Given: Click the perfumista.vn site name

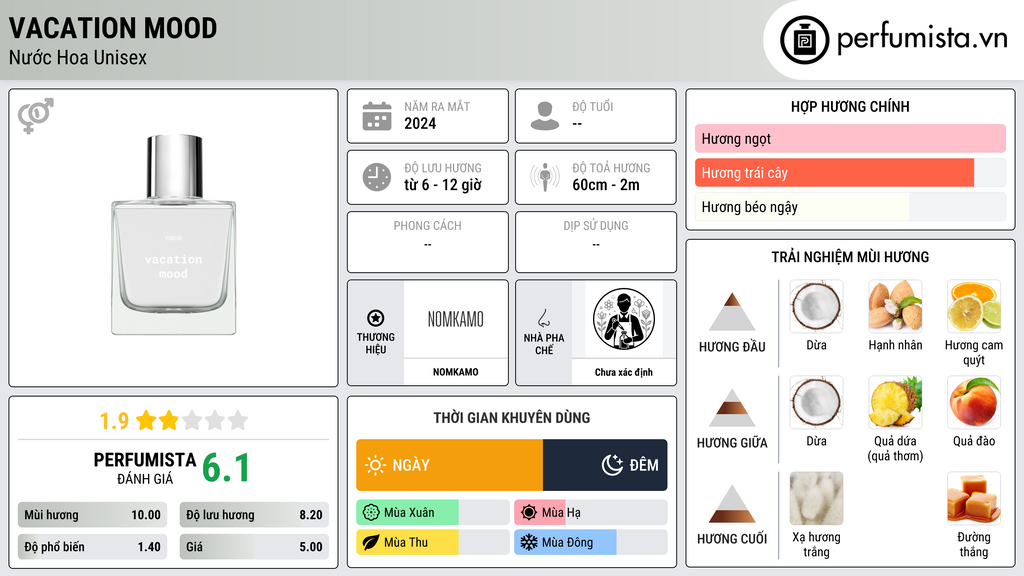Looking at the screenshot, I should pyautogui.click(x=922, y=39).
